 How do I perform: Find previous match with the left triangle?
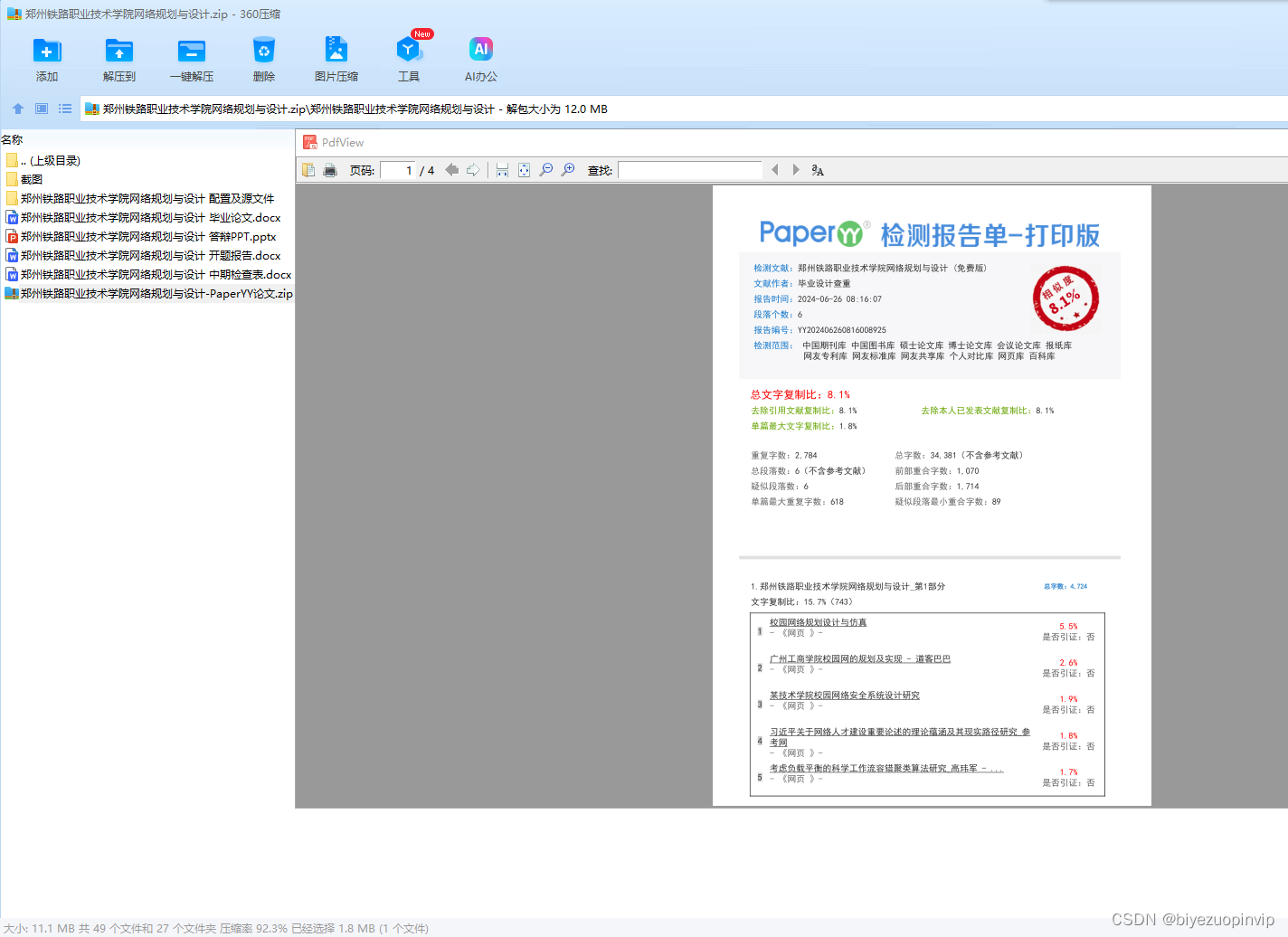[x=774, y=170]
